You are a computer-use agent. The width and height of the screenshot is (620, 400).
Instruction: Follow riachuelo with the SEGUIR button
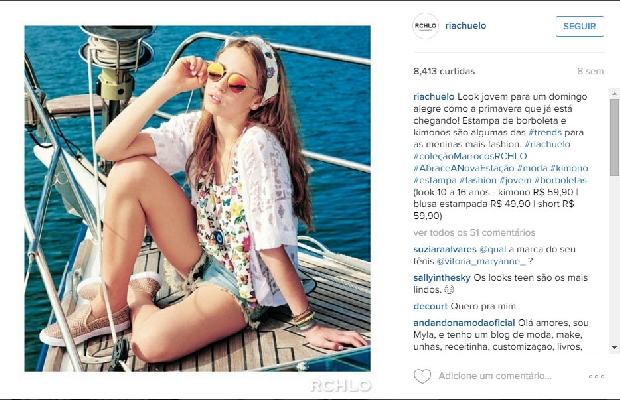tap(580, 26)
